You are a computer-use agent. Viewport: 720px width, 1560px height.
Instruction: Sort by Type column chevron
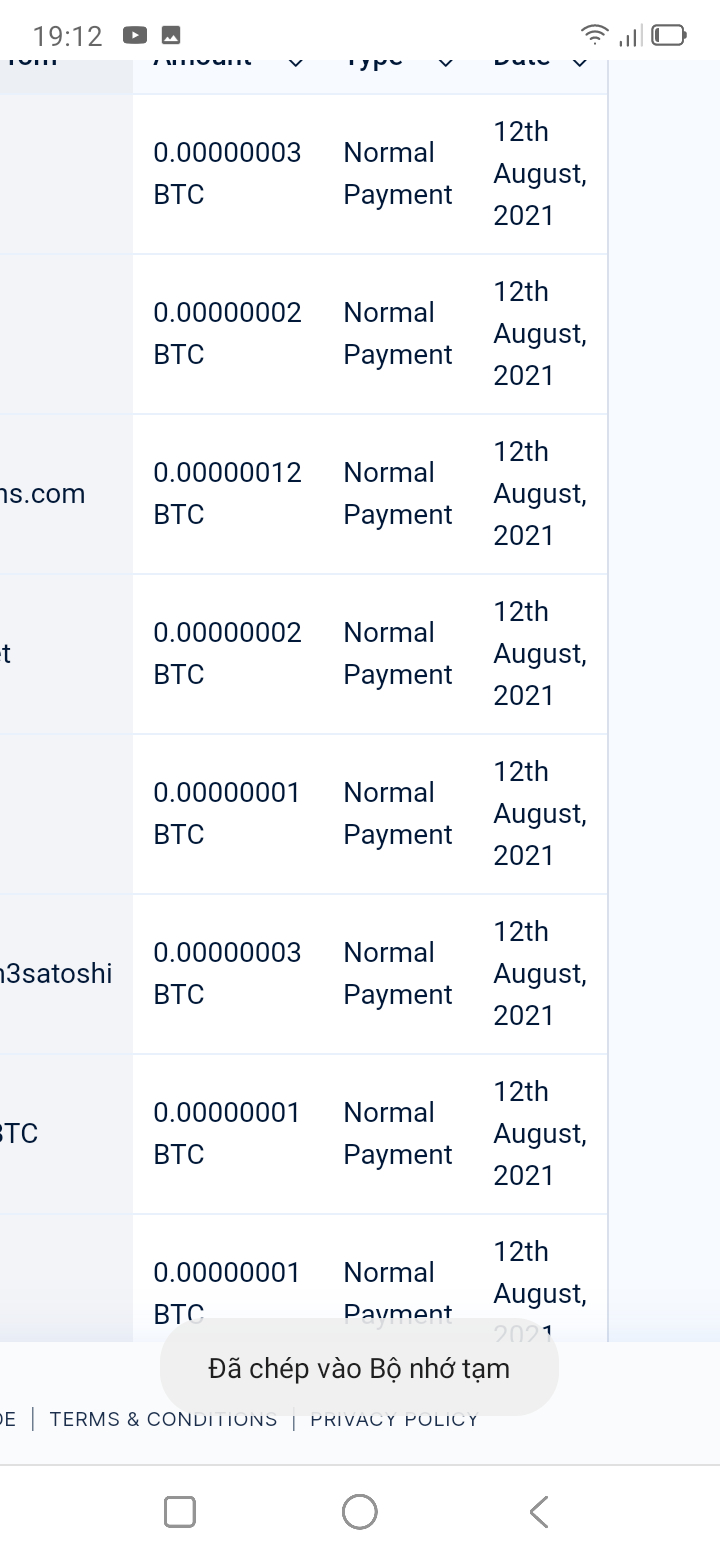pyautogui.click(x=446, y=62)
